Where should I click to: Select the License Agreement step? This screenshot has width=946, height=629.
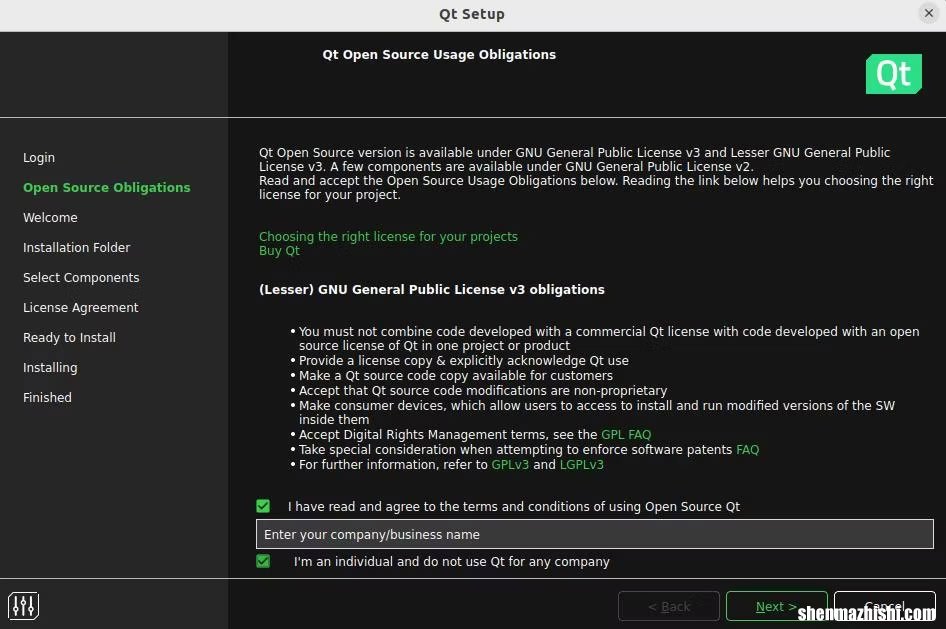81,308
